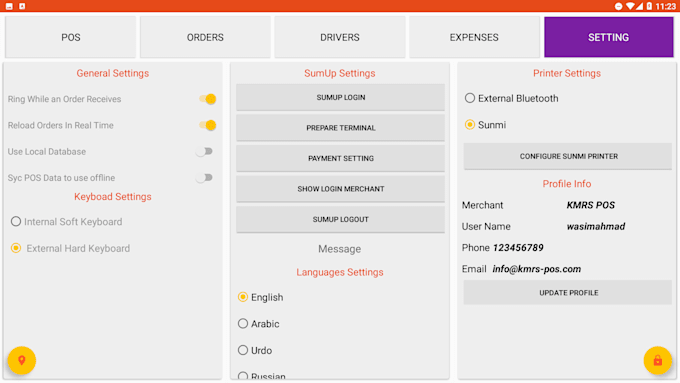Click SUMUP LOGIN button

click(340, 97)
